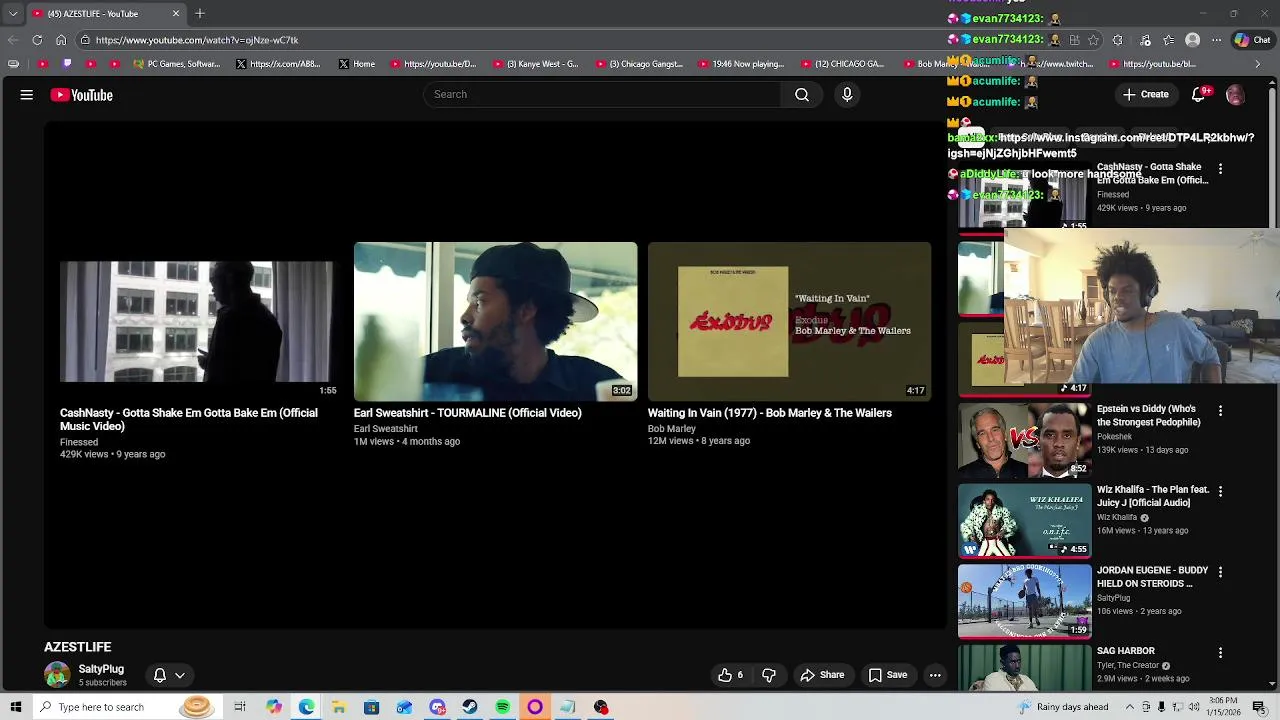Viewport: 1280px width, 720px height.
Task: Open Wiz Khalifa The Plan thumbnail
Action: [1025, 521]
